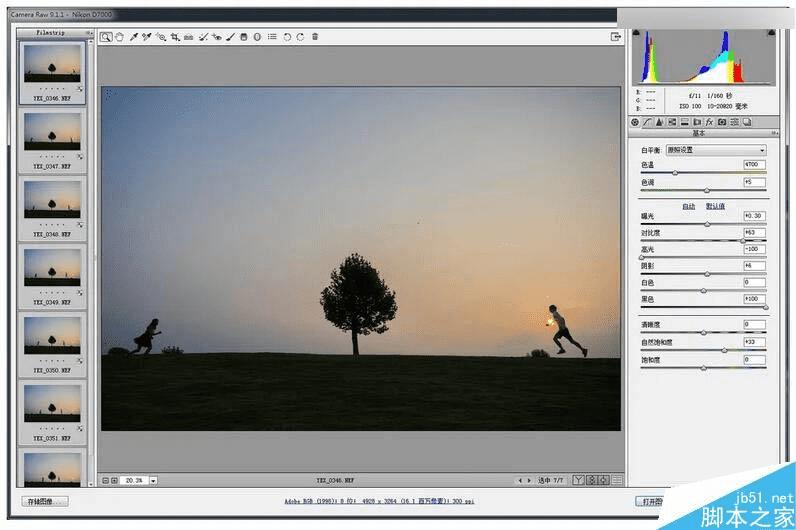The height and width of the screenshot is (530, 796).
Task: Open the Presets tab
Action: coord(735,122)
